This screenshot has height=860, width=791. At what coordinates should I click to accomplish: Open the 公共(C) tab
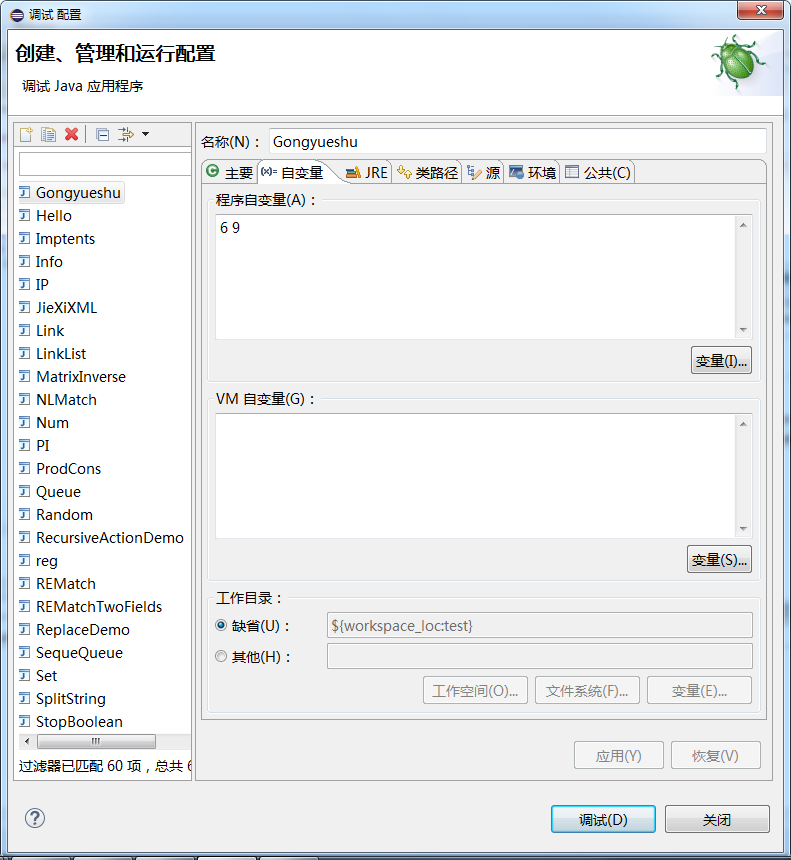[598, 173]
